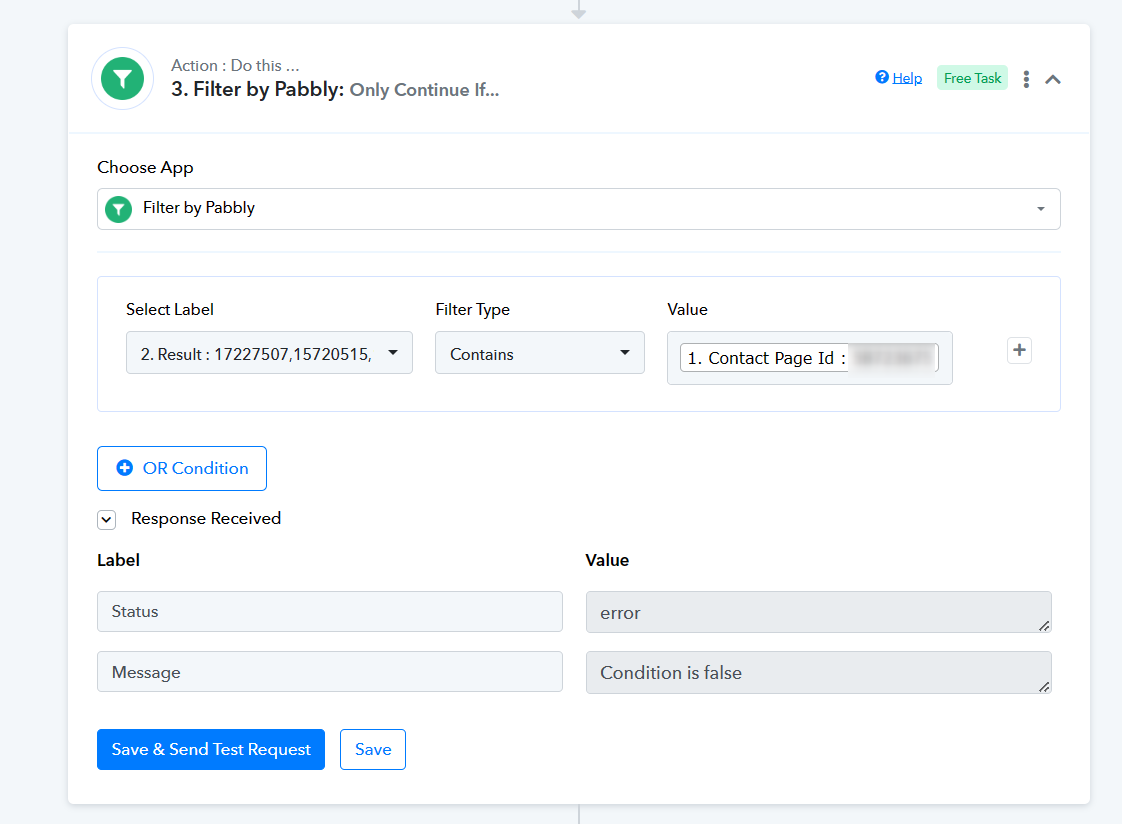Click the Free Task badge
Viewport: 1122px width, 824px height.
click(x=972, y=78)
